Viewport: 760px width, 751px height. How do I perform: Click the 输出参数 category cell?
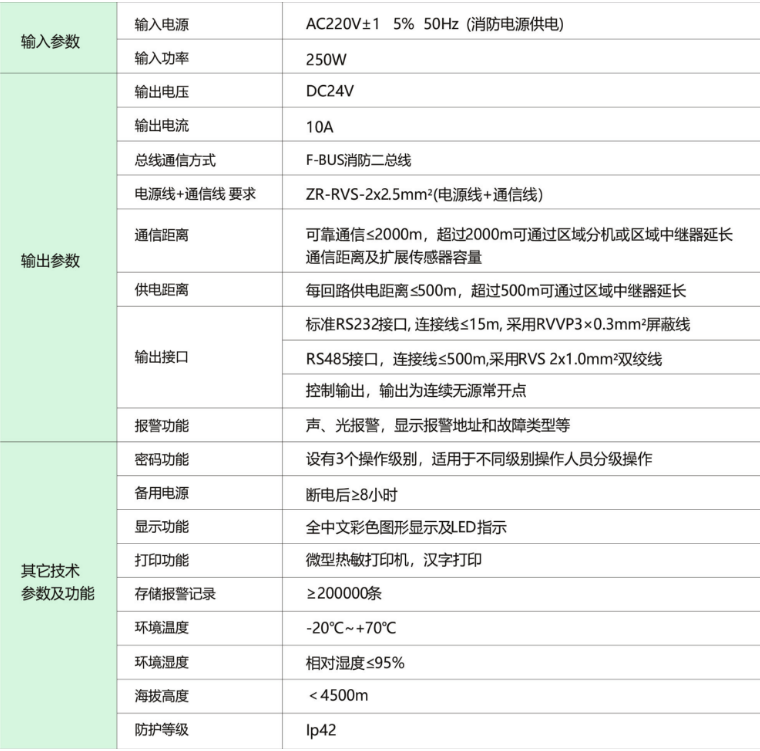(x=50, y=261)
